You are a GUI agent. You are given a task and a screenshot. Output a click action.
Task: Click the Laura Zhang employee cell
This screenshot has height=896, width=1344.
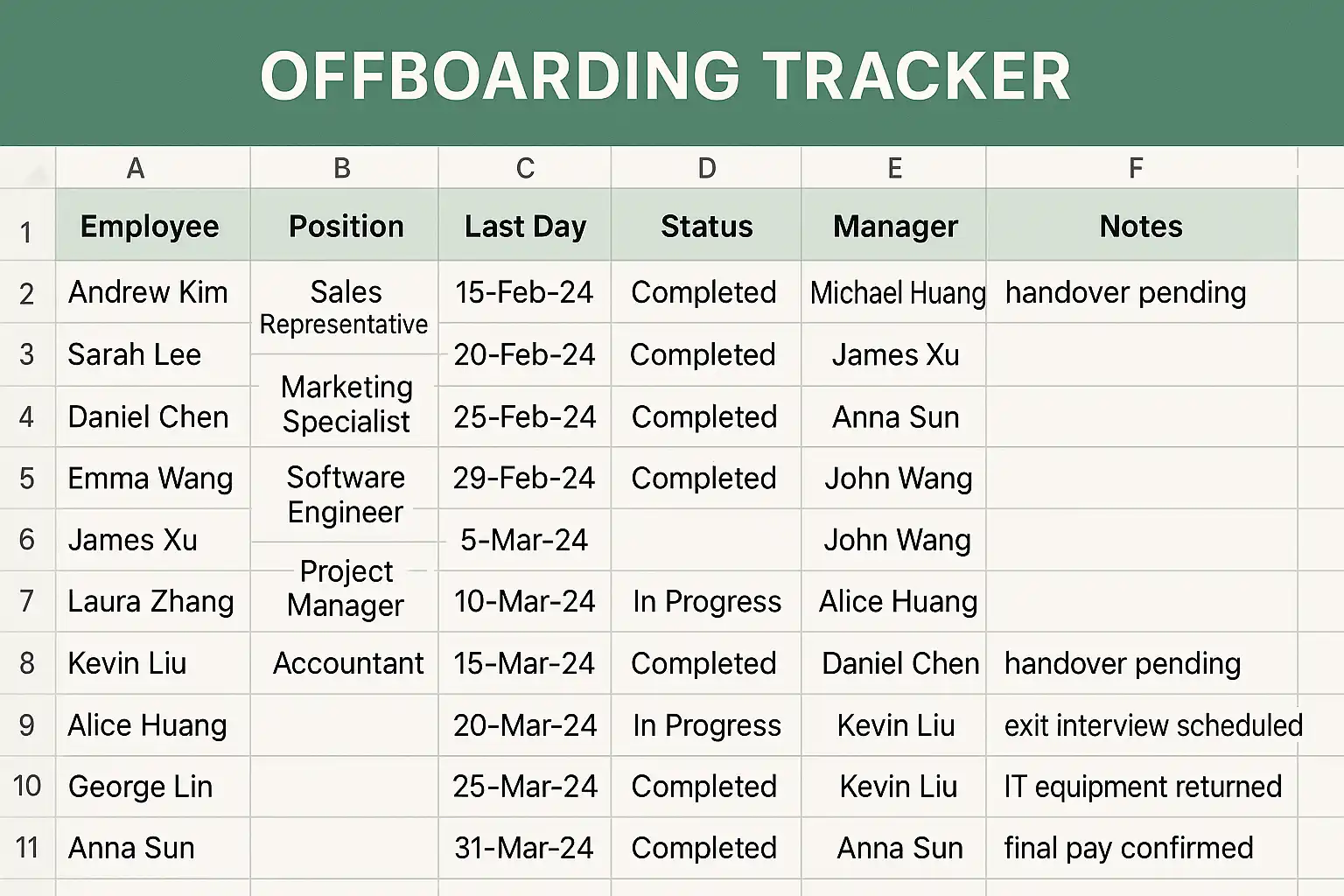[151, 602]
